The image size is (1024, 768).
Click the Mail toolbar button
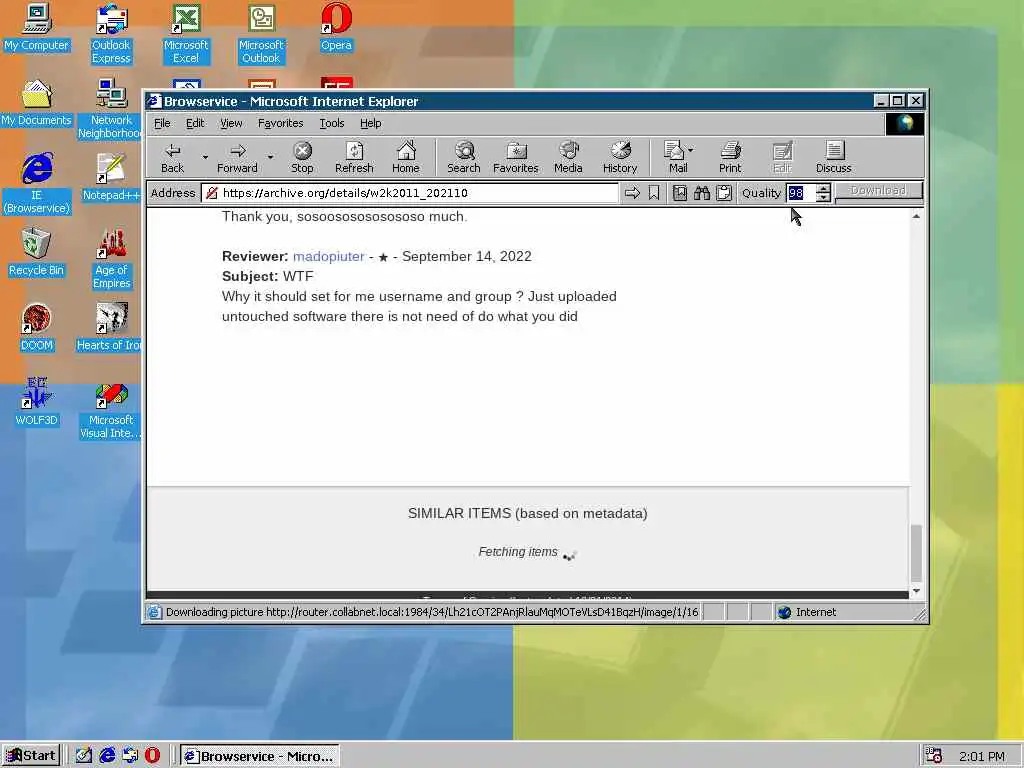[675, 158]
